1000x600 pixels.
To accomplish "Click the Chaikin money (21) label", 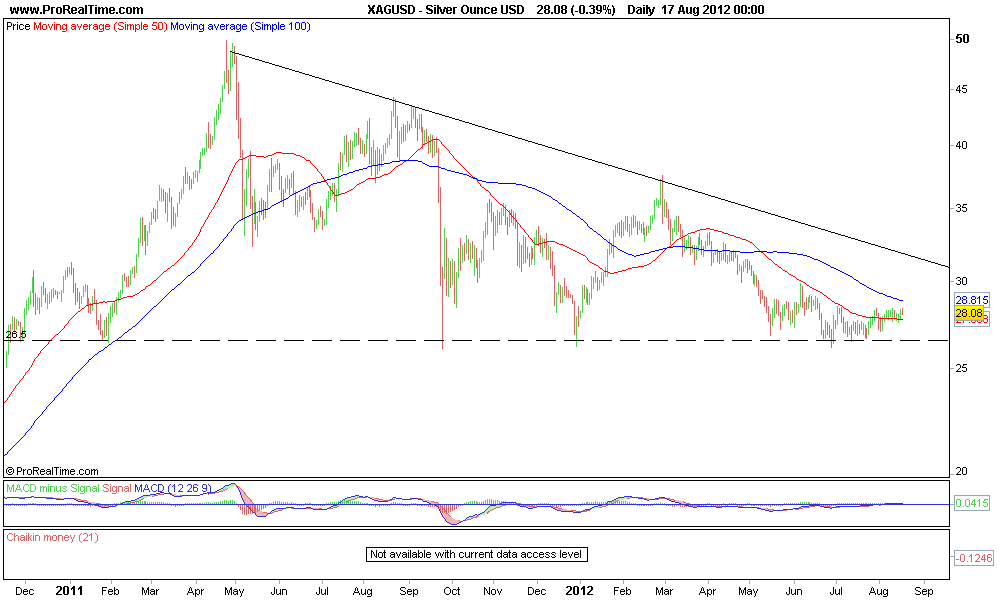I will (x=52, y=538).
